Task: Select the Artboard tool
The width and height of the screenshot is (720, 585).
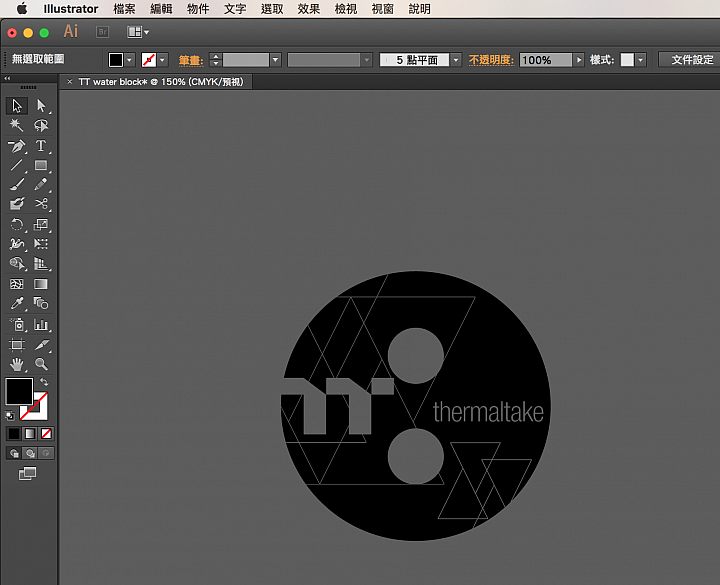Action: click(17, 344)
